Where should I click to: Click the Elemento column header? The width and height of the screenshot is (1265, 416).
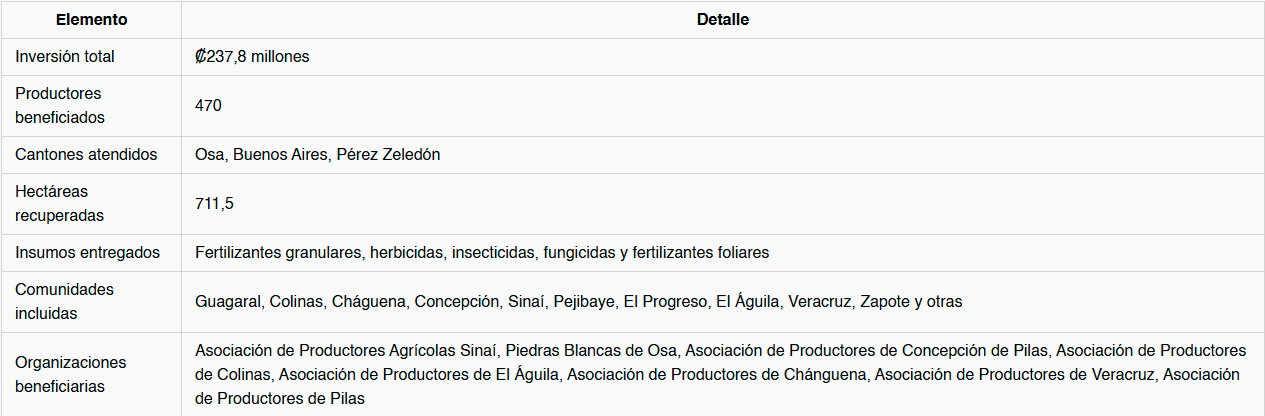point(91,20)
